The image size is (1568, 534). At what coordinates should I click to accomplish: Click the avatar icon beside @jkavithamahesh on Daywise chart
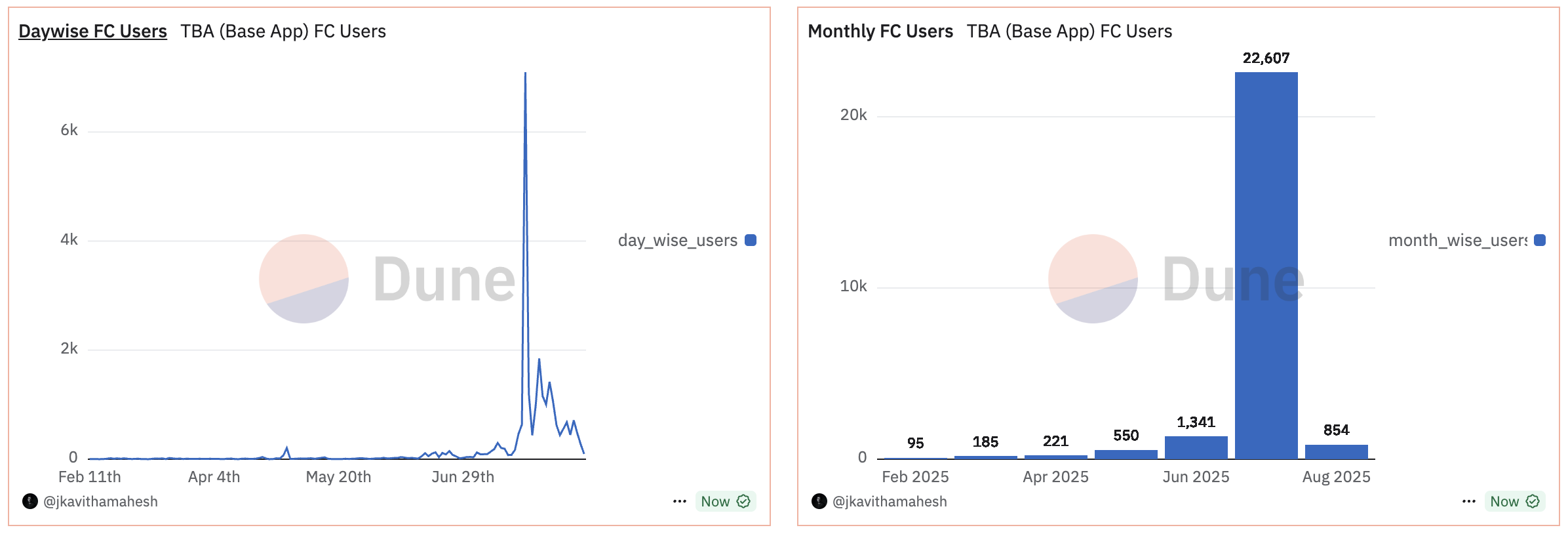(x=30, y=502)
